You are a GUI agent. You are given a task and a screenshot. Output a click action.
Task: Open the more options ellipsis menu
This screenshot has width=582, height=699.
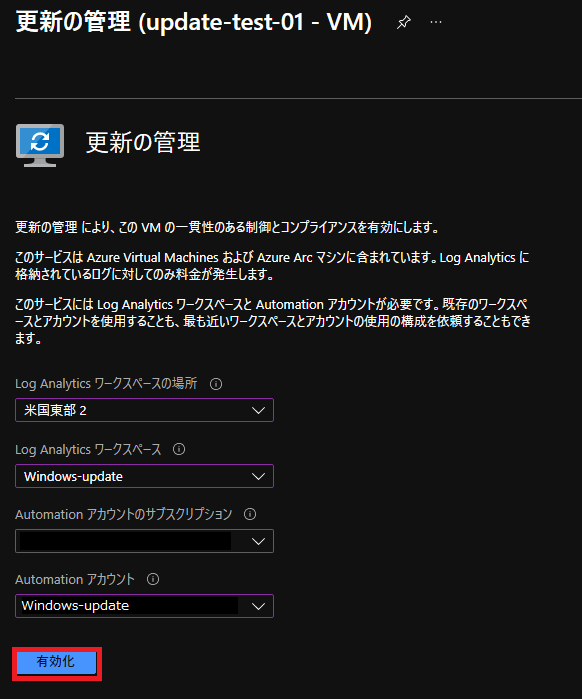pyautogui.click(x=436, y=22)
